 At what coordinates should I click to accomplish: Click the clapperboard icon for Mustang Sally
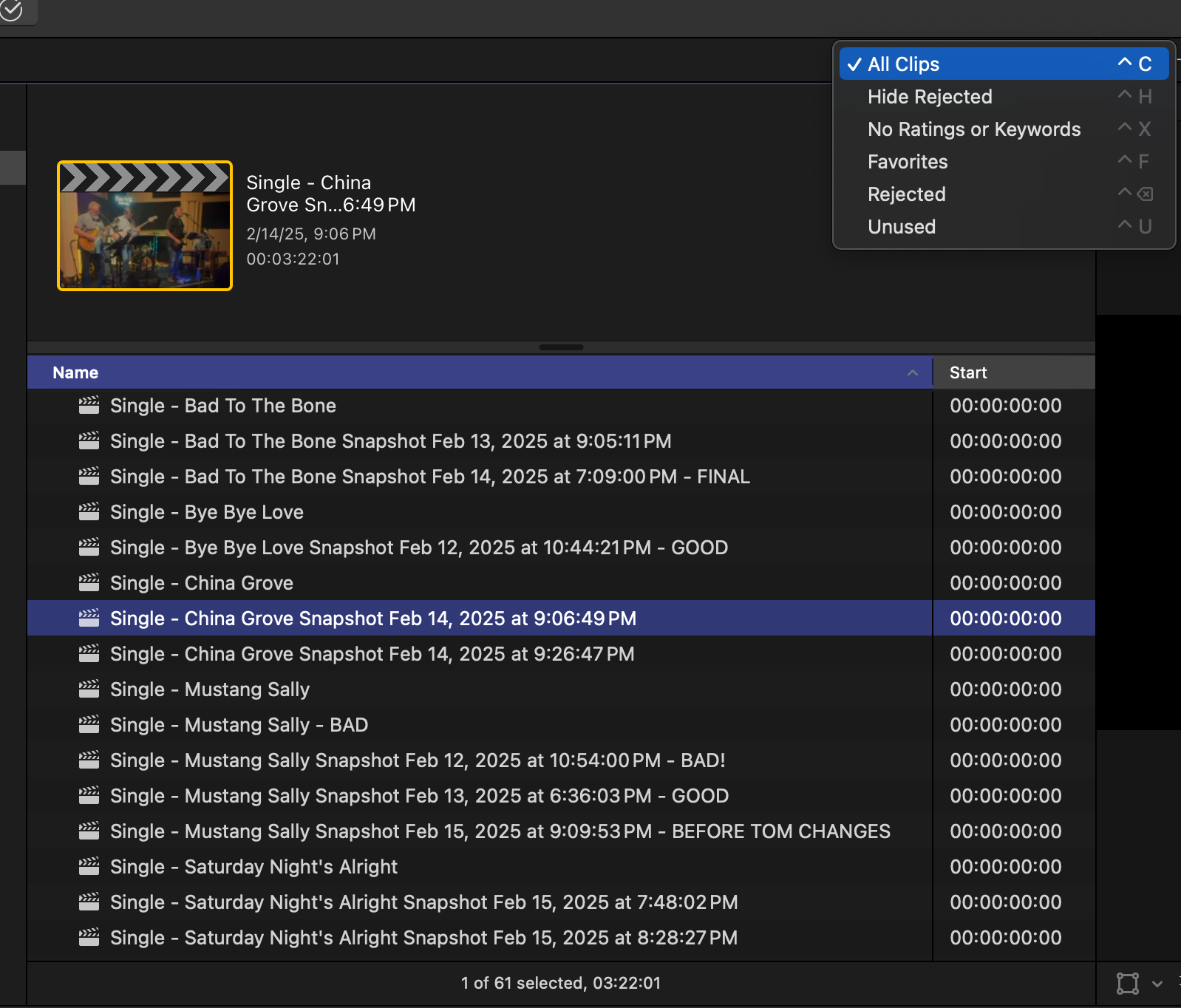(x=89, y=689)
